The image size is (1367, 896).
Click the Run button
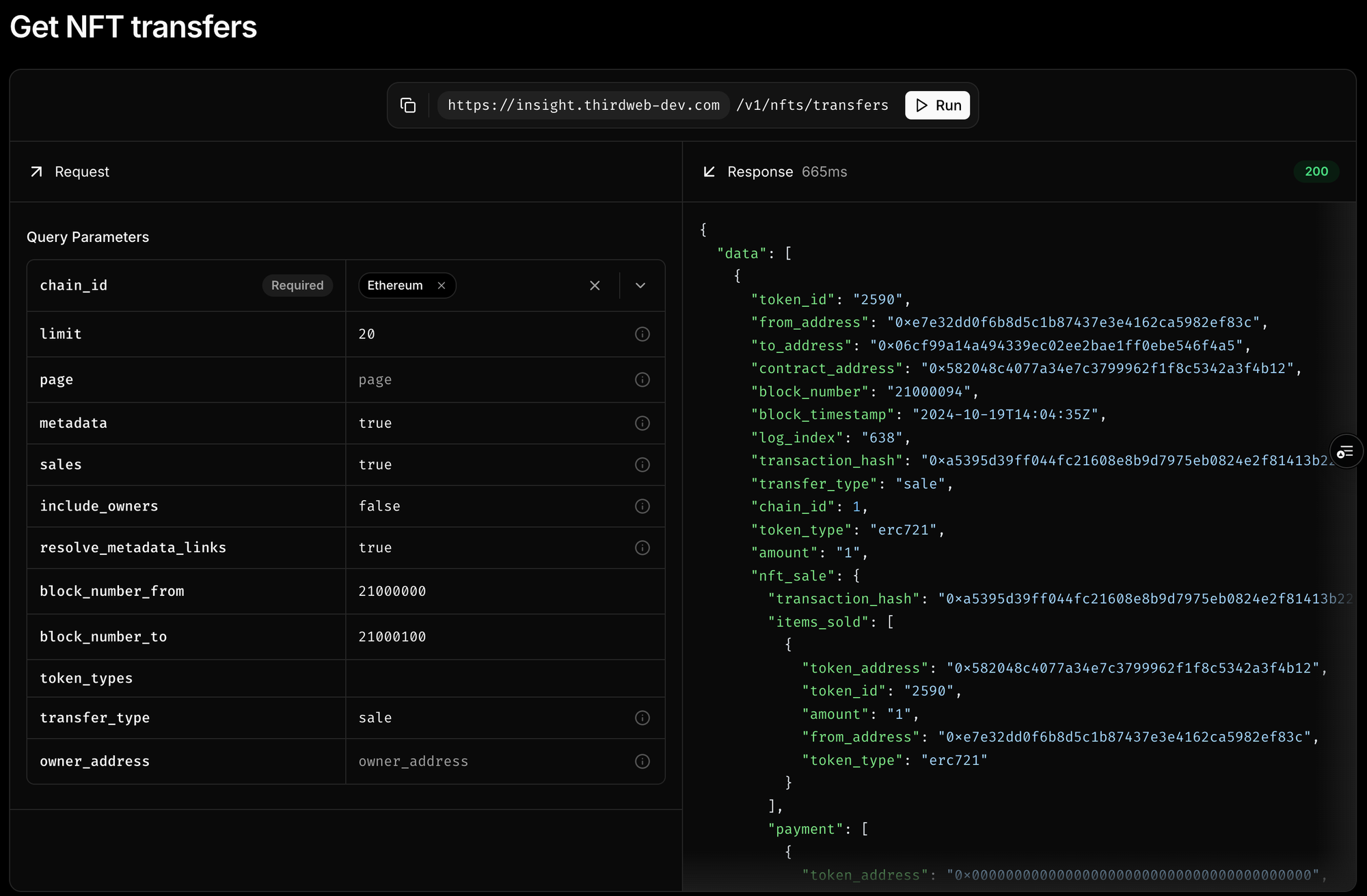[937, 105]
